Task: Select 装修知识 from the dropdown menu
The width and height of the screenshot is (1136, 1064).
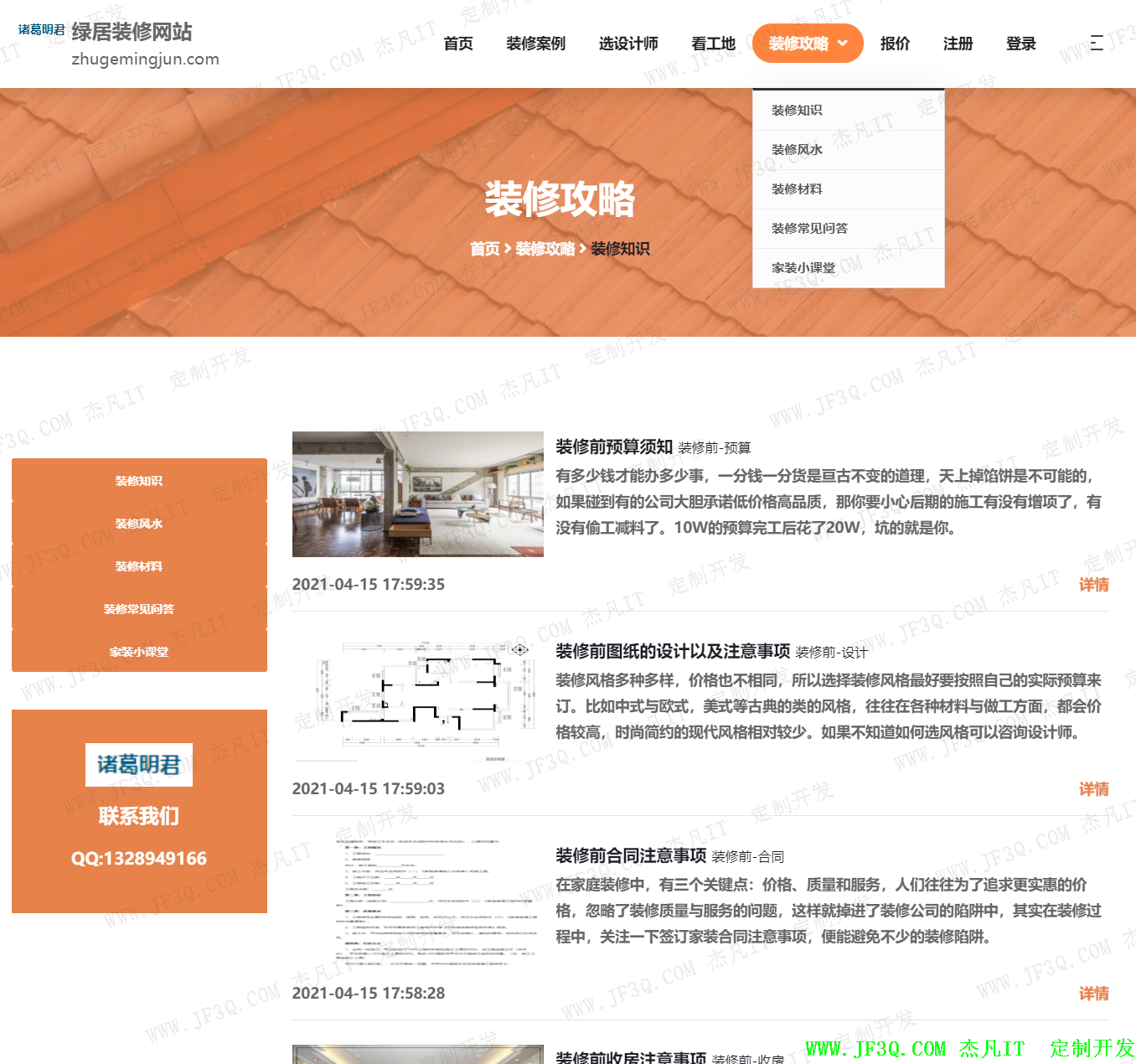Action: (x=797, y=111)
